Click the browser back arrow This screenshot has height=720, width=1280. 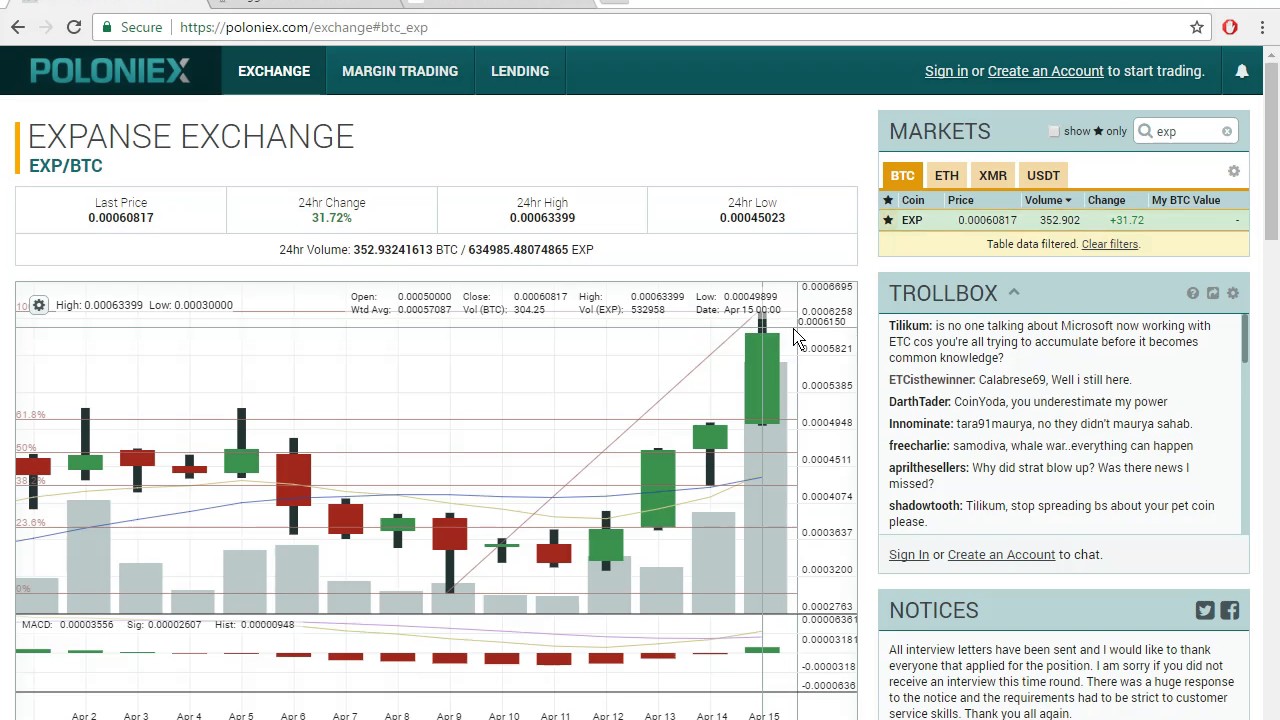click(x=18, y=27)
